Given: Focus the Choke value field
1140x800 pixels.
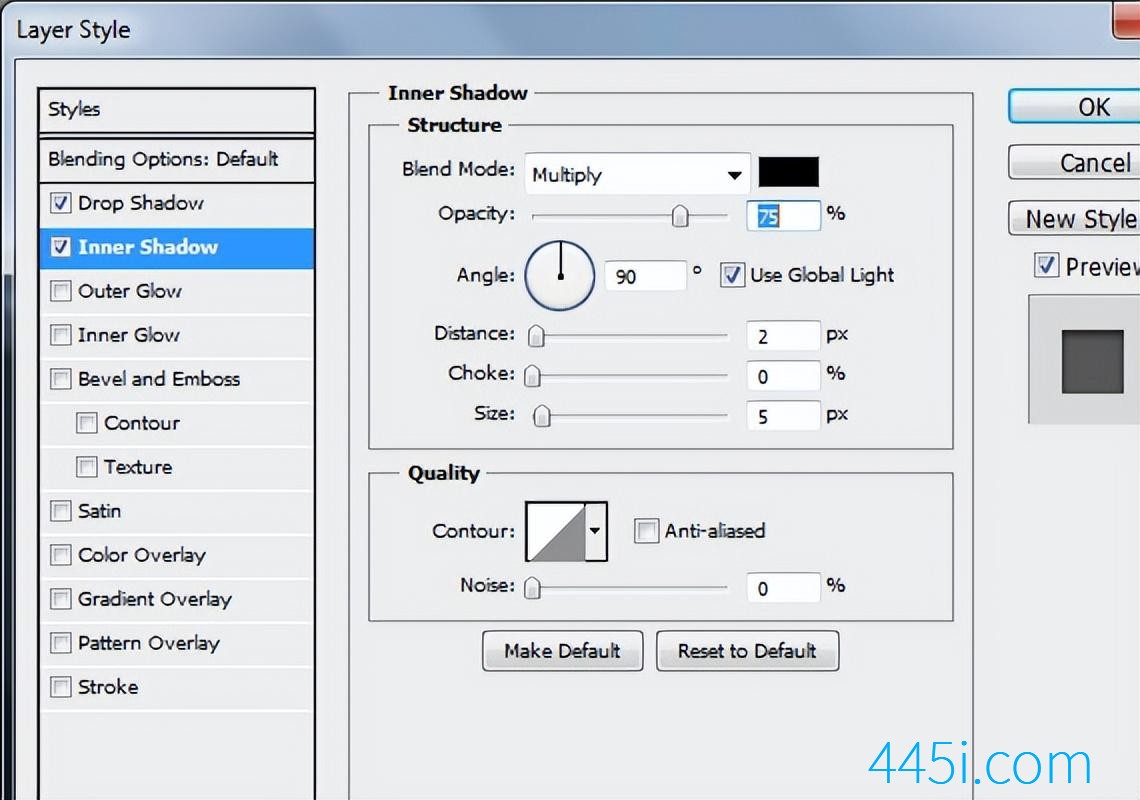Looking at the screenshot, I should click(x=784, y=376).
